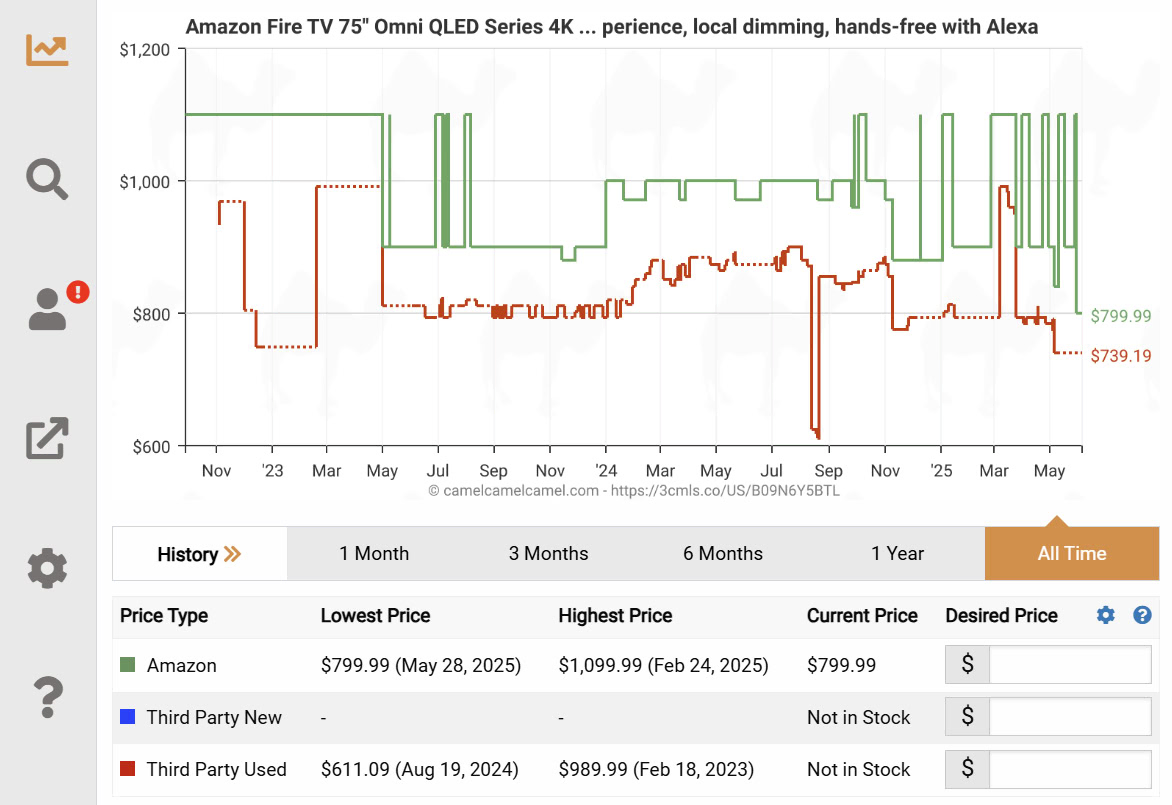
Task: Select the 1 Month range tab
Action: [374, 554]
